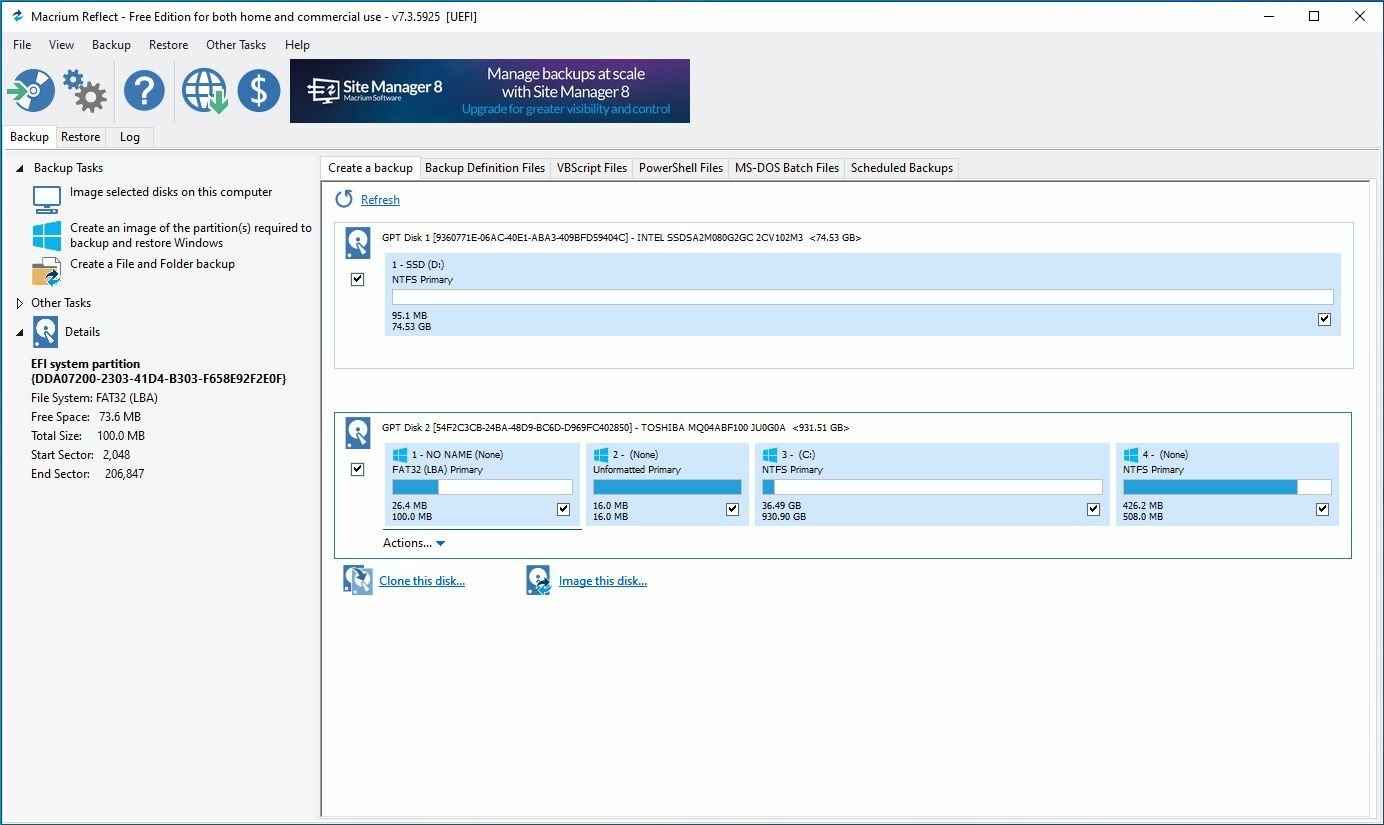This screenshot has height=825, width=1384.
Task: Click the NO NAME partition usage bar
Action: 482,487
